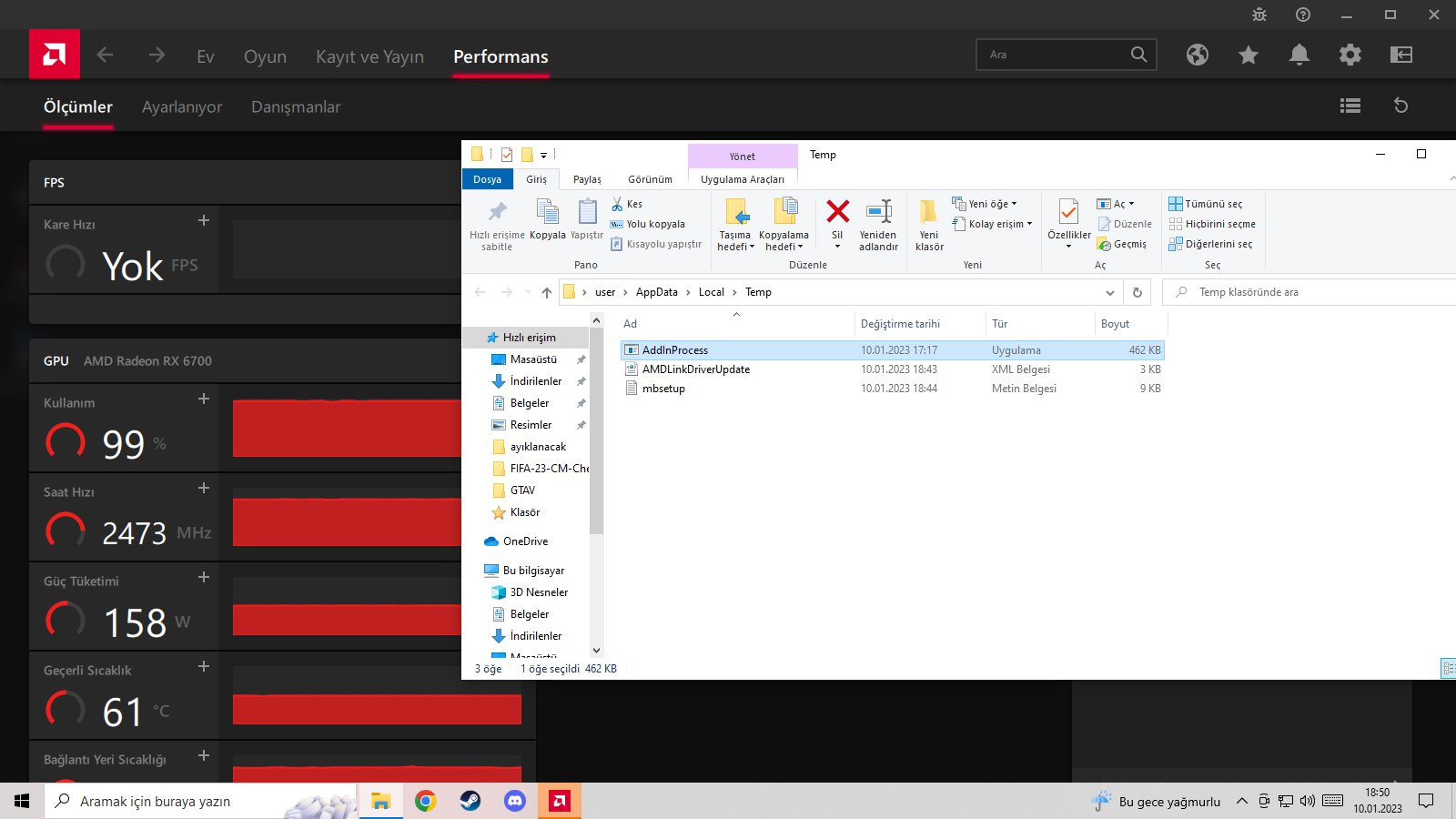Image resolution: width=1456 pixels, height=819 pixels.
Task: Click Yolu kopyala button
Action: point(648,224)
